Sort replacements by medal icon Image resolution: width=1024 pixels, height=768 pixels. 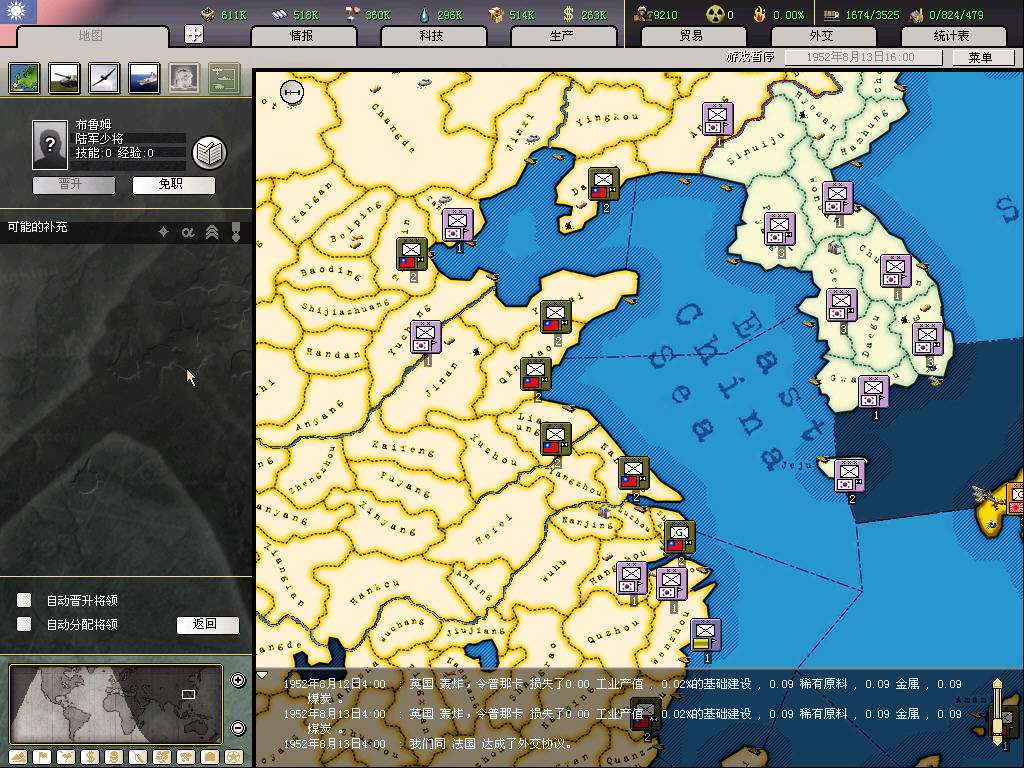pos(236,232)
